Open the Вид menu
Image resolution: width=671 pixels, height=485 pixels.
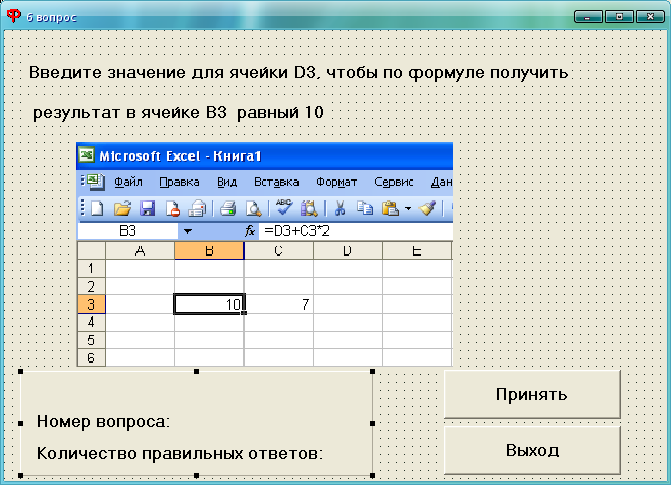tap(227, 182)
